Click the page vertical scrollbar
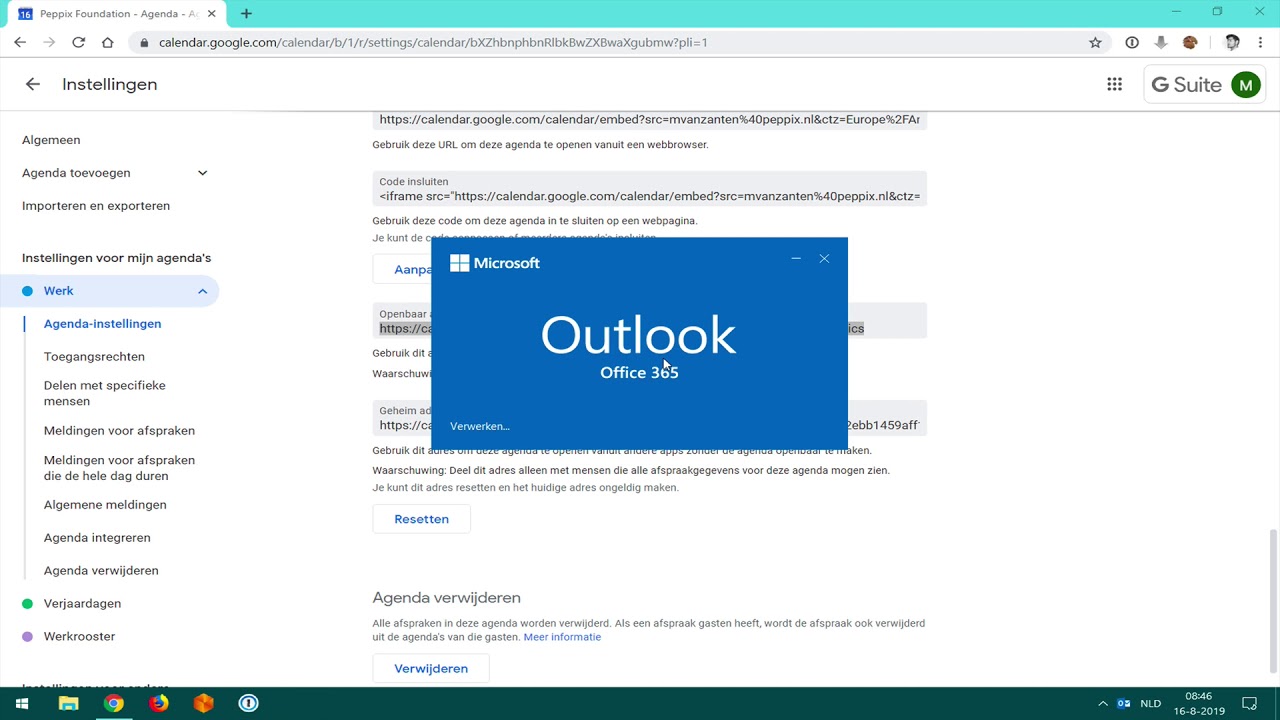This screenshot has height=720, width=1280. click(x=1273, y=600)
